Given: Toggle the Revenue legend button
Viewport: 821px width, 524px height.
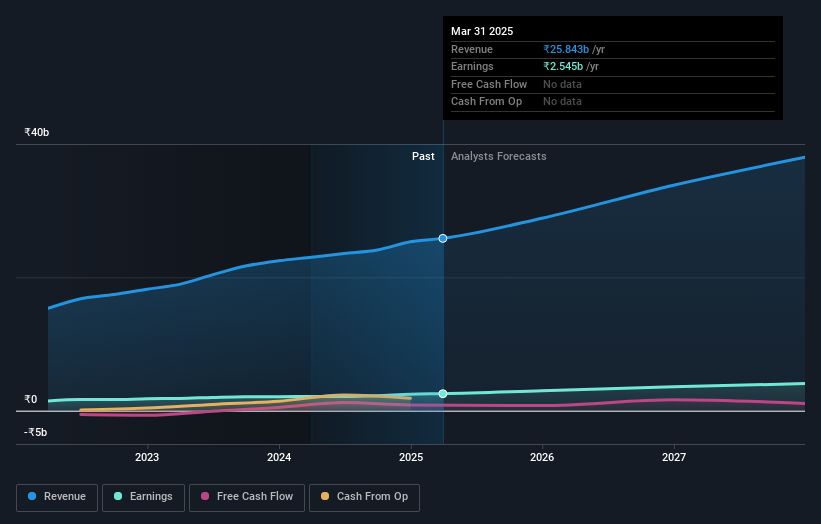Looking at the screenshot, I should click(57, 497).
